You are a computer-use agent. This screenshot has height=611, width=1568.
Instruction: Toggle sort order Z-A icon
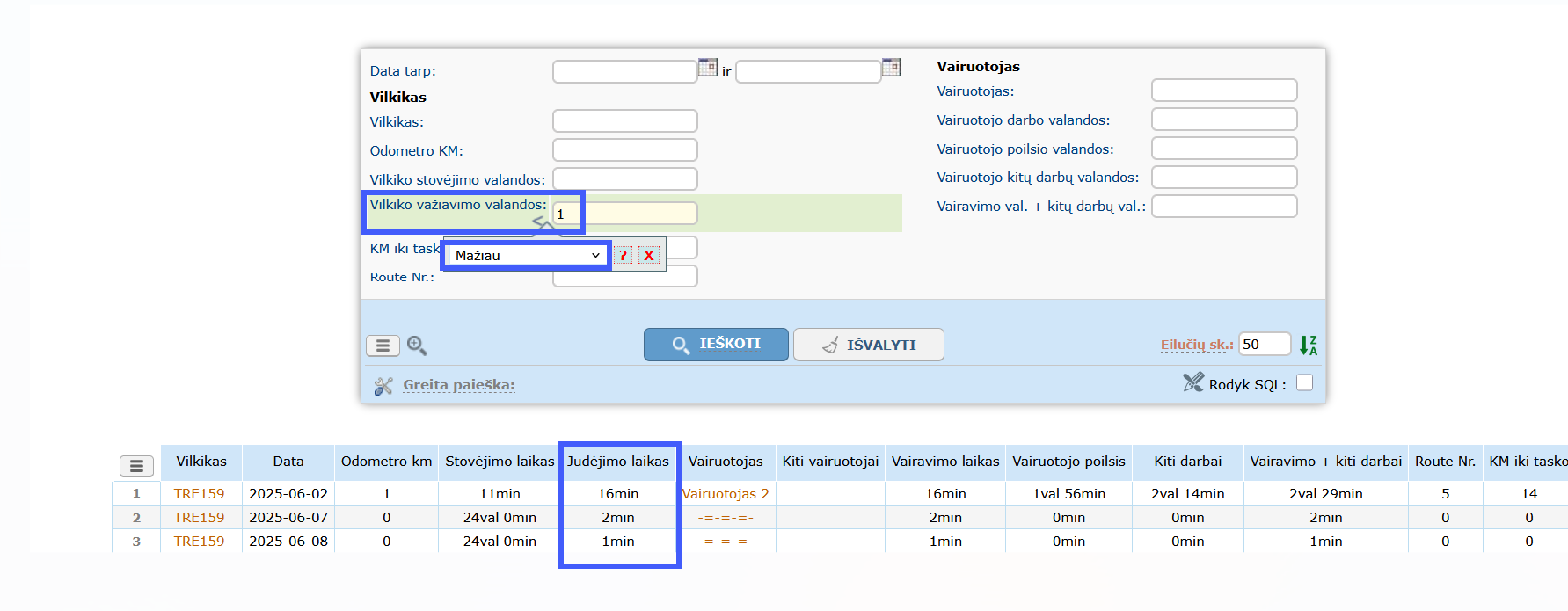point(1309,346)
